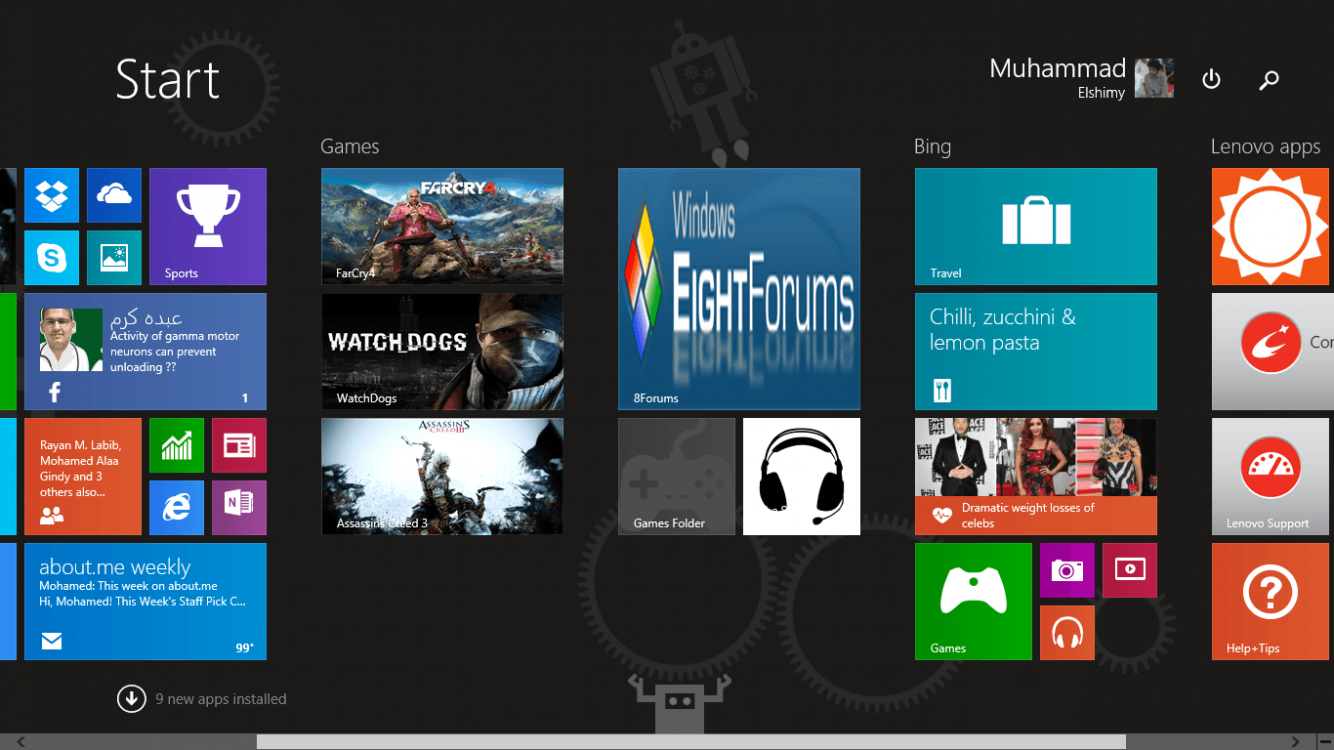
Task: Open the Music headphones tile
Action: [x=1067, y=633]
